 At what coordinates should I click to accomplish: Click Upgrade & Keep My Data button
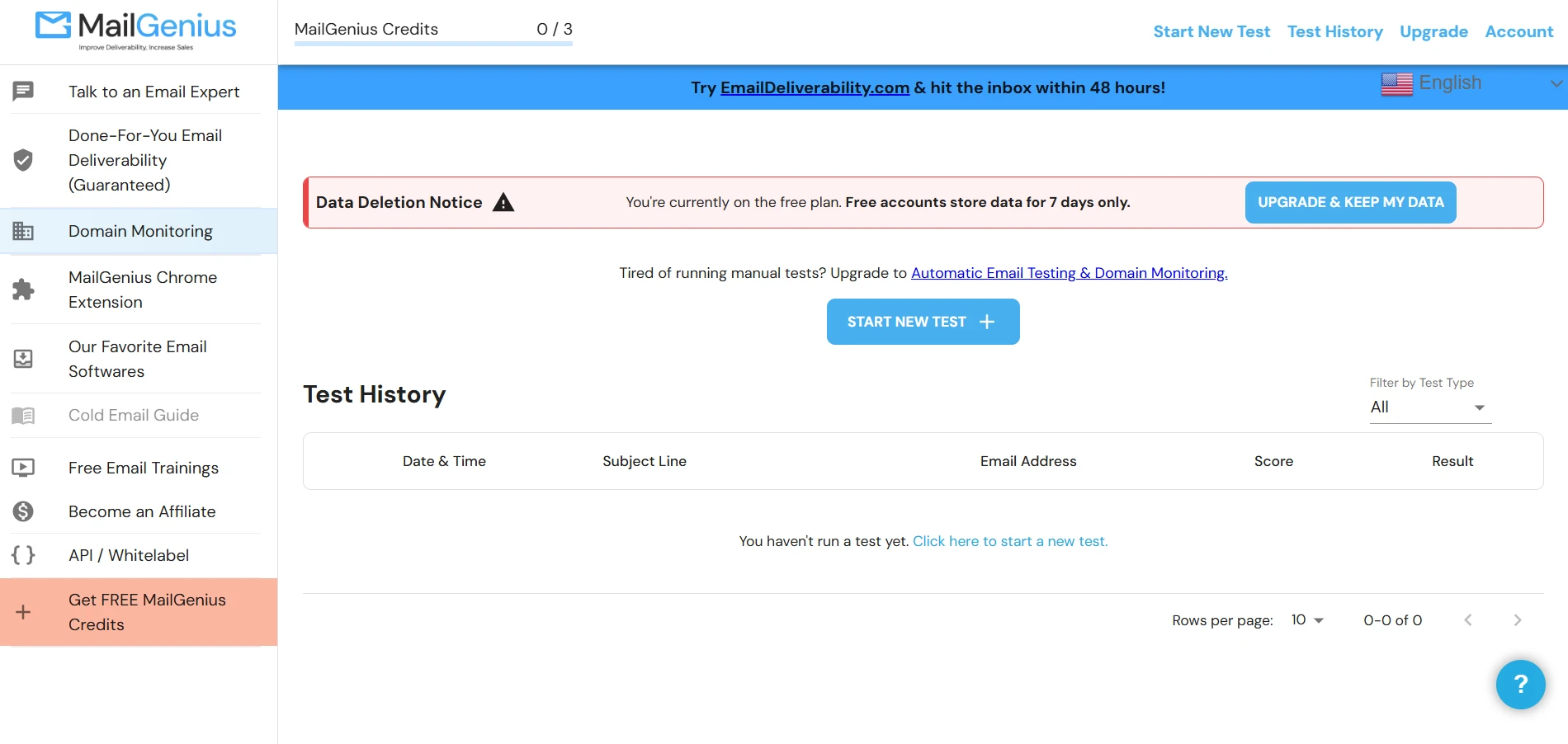tap(1350, 202)
